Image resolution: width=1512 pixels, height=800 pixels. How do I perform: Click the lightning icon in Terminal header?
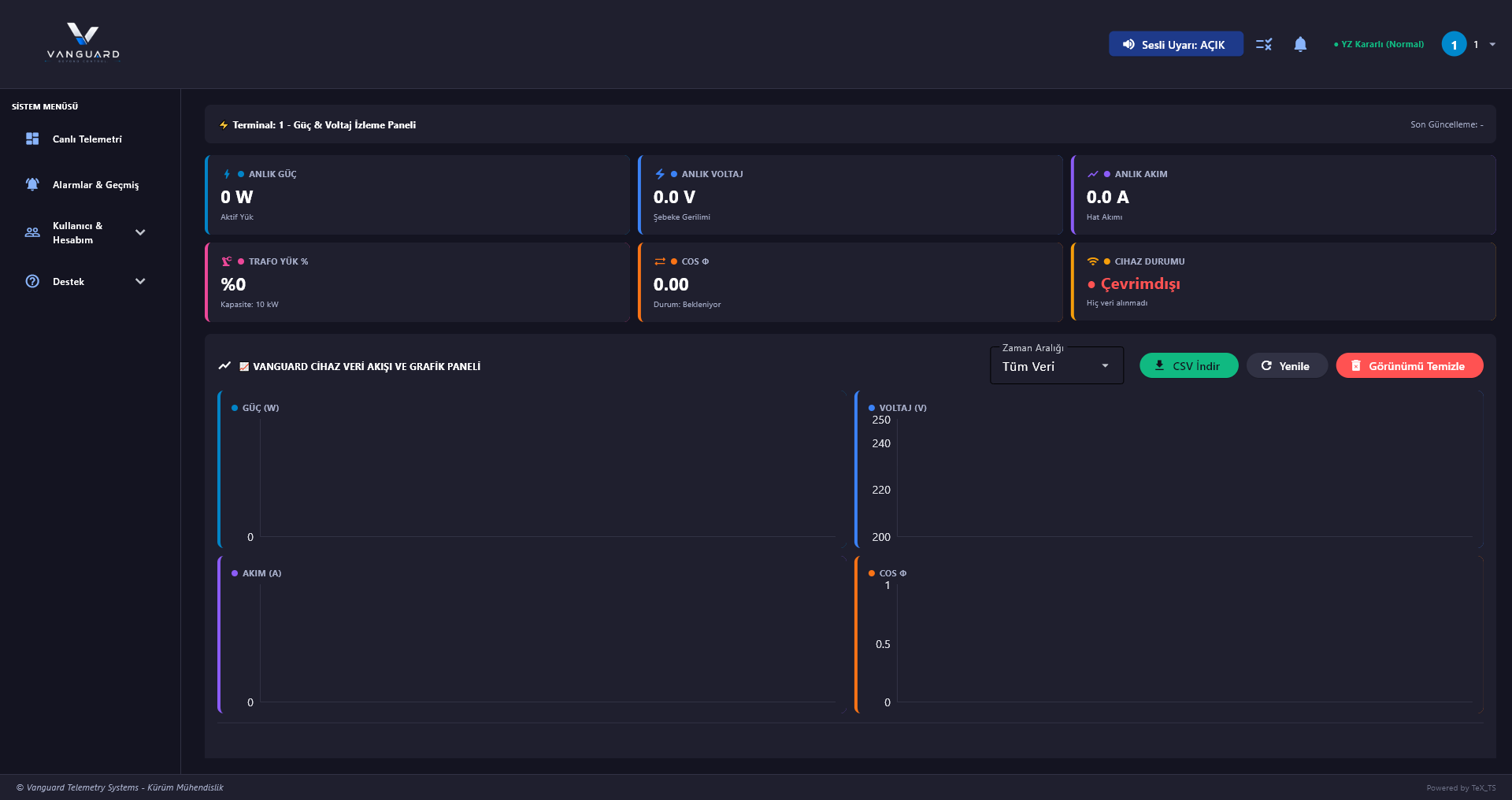coord(224,125)
